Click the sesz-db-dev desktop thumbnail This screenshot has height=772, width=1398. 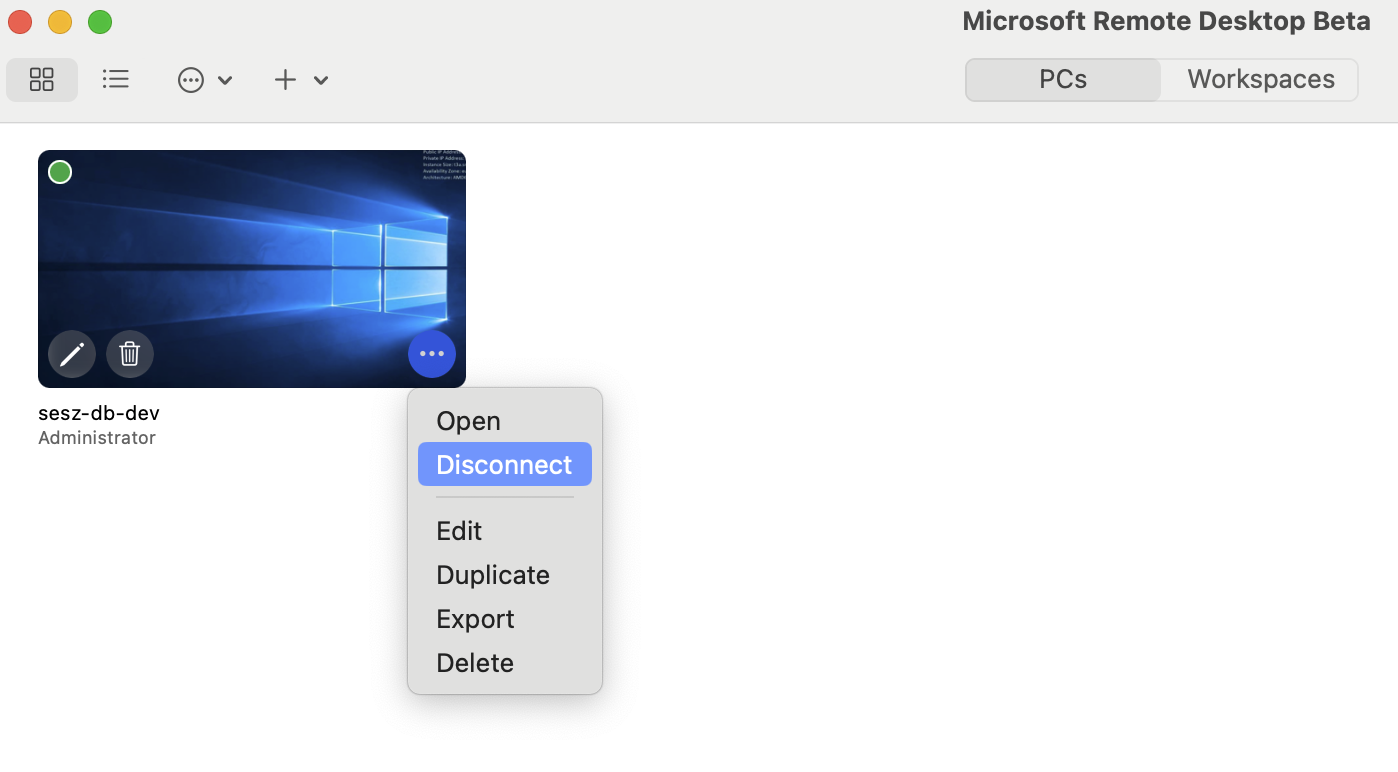pyautogui.click(x=252, y=250)
